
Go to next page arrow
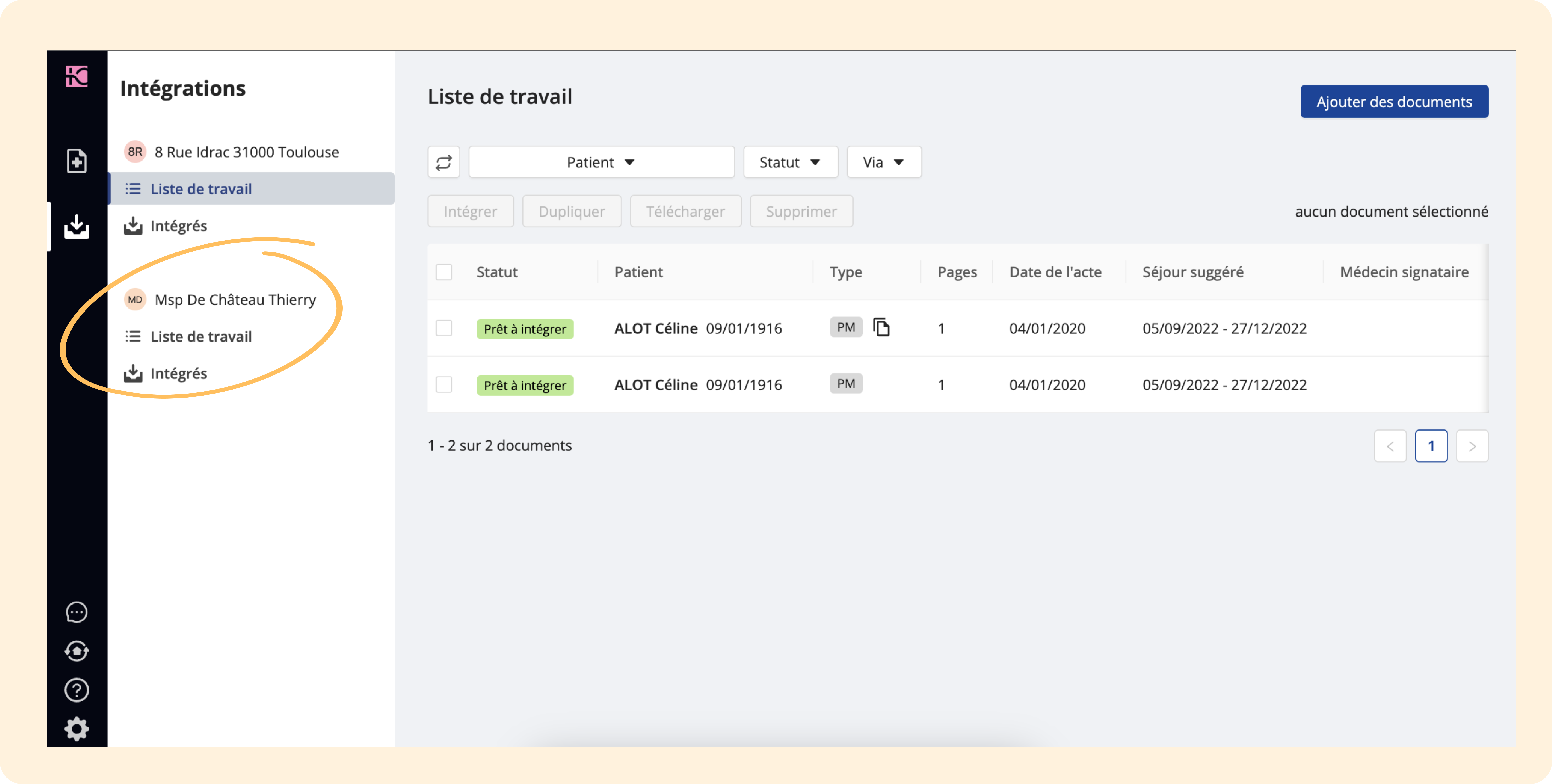[1472, 446]
